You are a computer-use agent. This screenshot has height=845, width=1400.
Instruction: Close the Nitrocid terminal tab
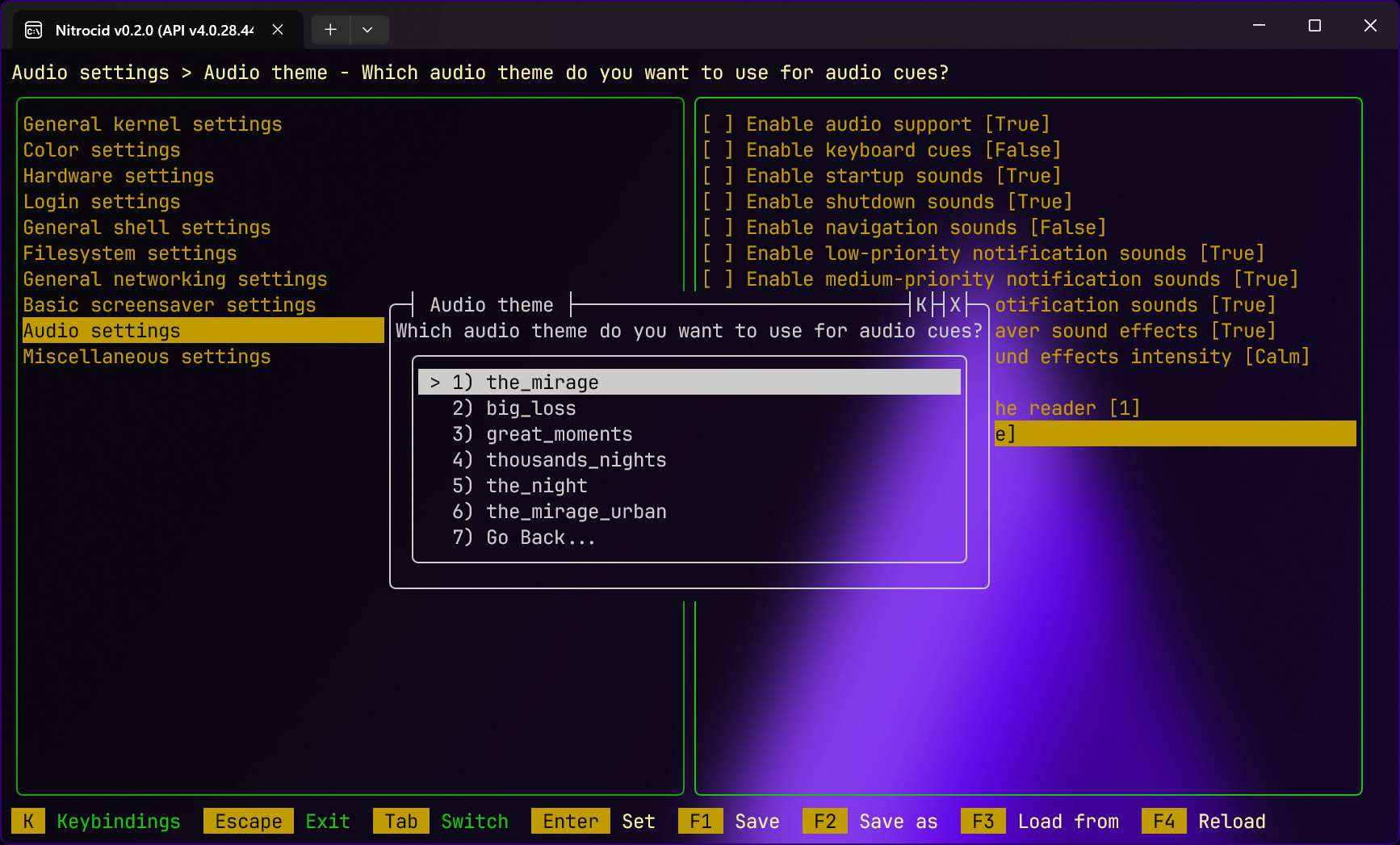coord(278,30)
